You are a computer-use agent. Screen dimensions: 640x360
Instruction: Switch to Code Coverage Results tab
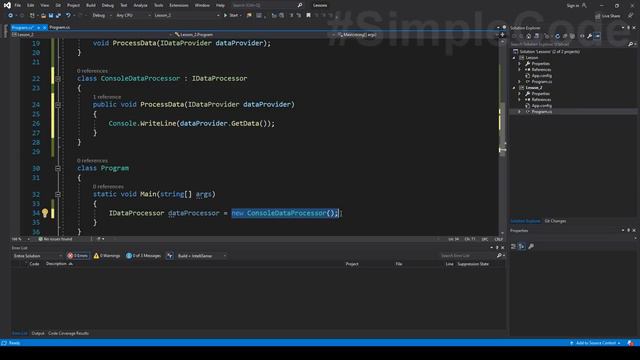68,333
